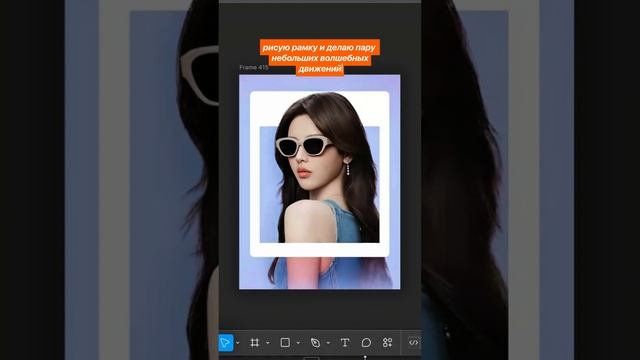Screen dimensions: 640x360
Task: Open shape tools dropdown arrow
Action: [298, 343]
